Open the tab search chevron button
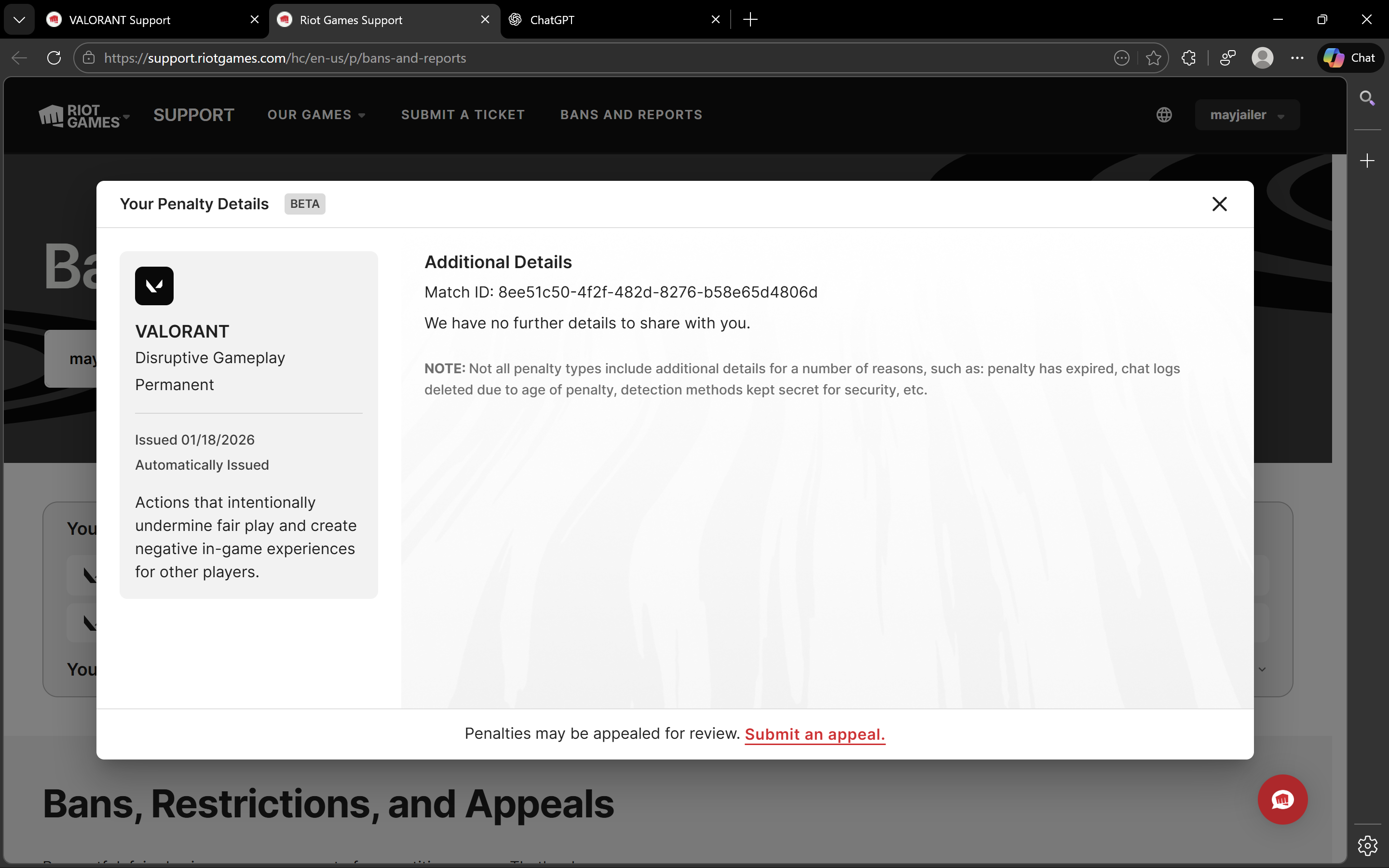Image resolution: width=1389 pixels, height=868 pixels. coord(19,20)
